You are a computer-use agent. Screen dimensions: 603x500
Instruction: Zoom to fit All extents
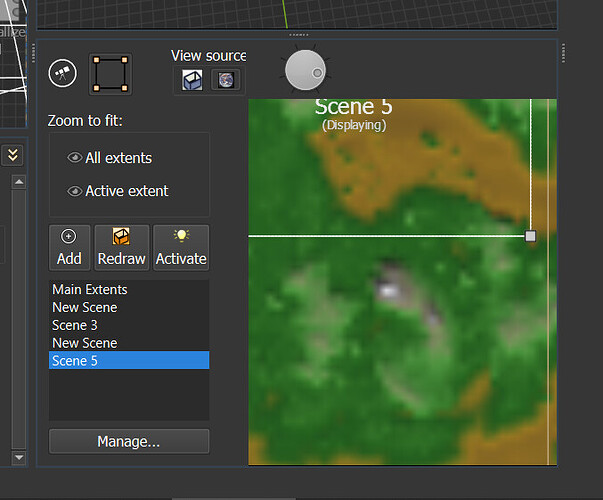point(110,158)
